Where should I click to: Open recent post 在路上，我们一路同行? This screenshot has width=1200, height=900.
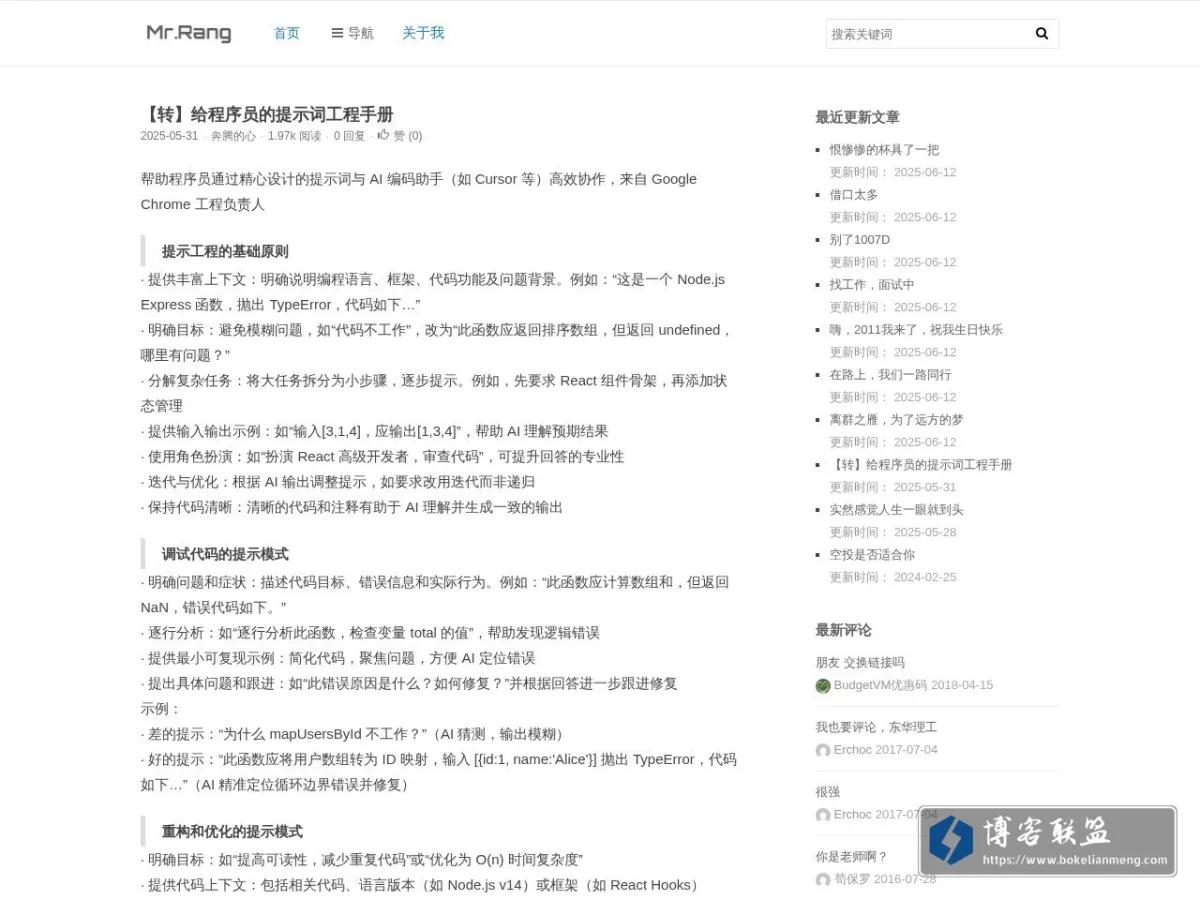(890, 375)
